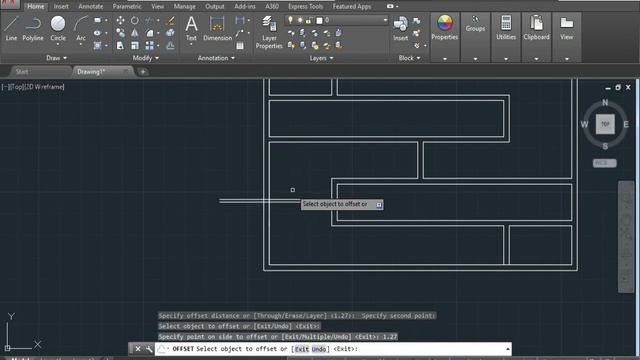Select the Mirror tool in Modify panel
This screenshot has height=360, width=640.
coord(135,33)
